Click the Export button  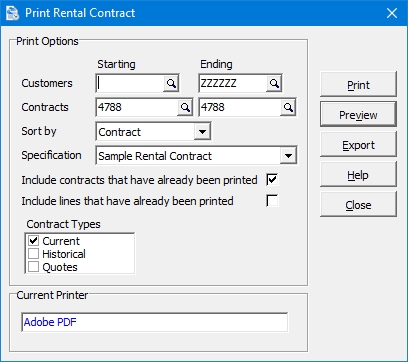point(358,144)
